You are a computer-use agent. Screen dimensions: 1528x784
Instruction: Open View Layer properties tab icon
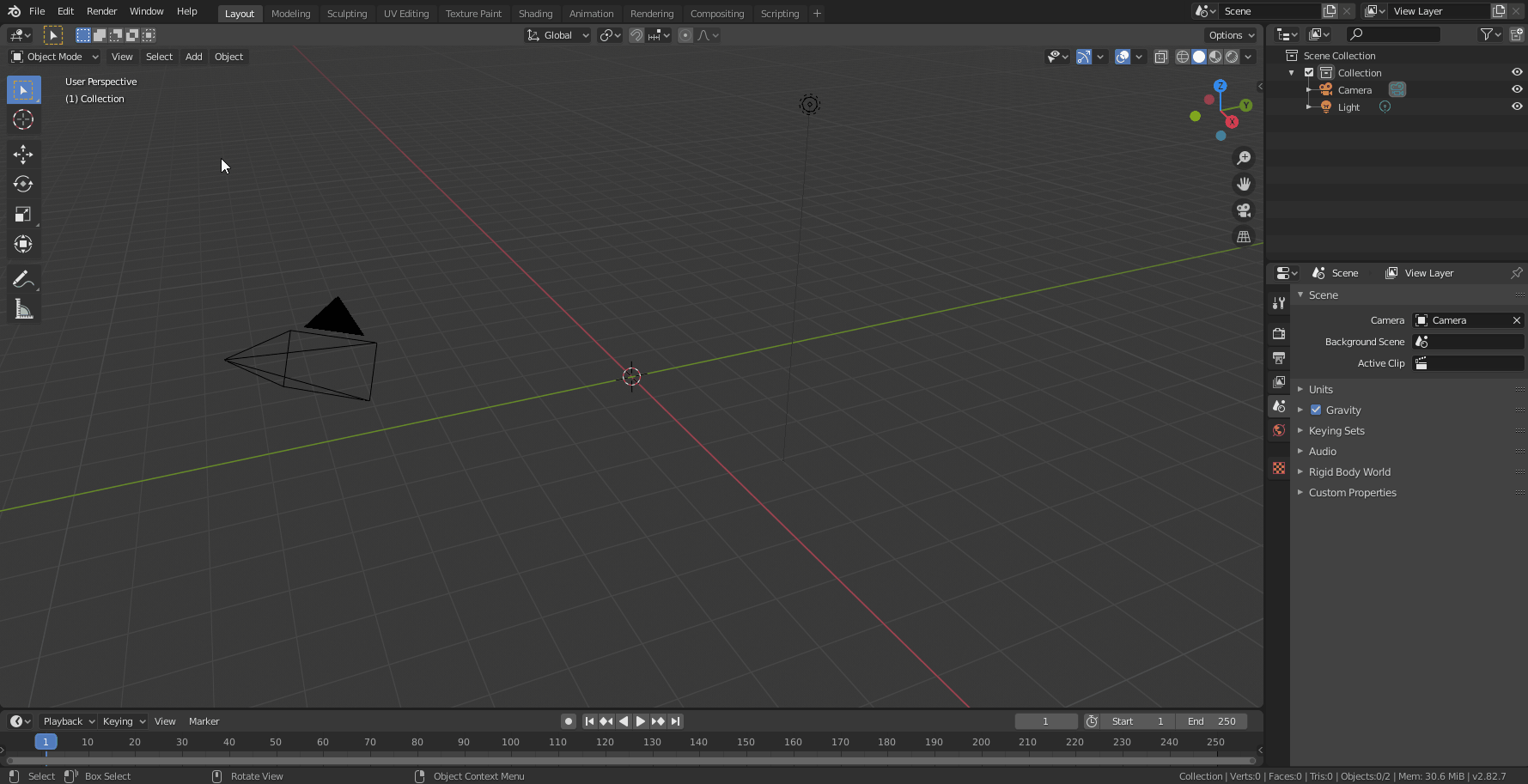(1279, 381)
